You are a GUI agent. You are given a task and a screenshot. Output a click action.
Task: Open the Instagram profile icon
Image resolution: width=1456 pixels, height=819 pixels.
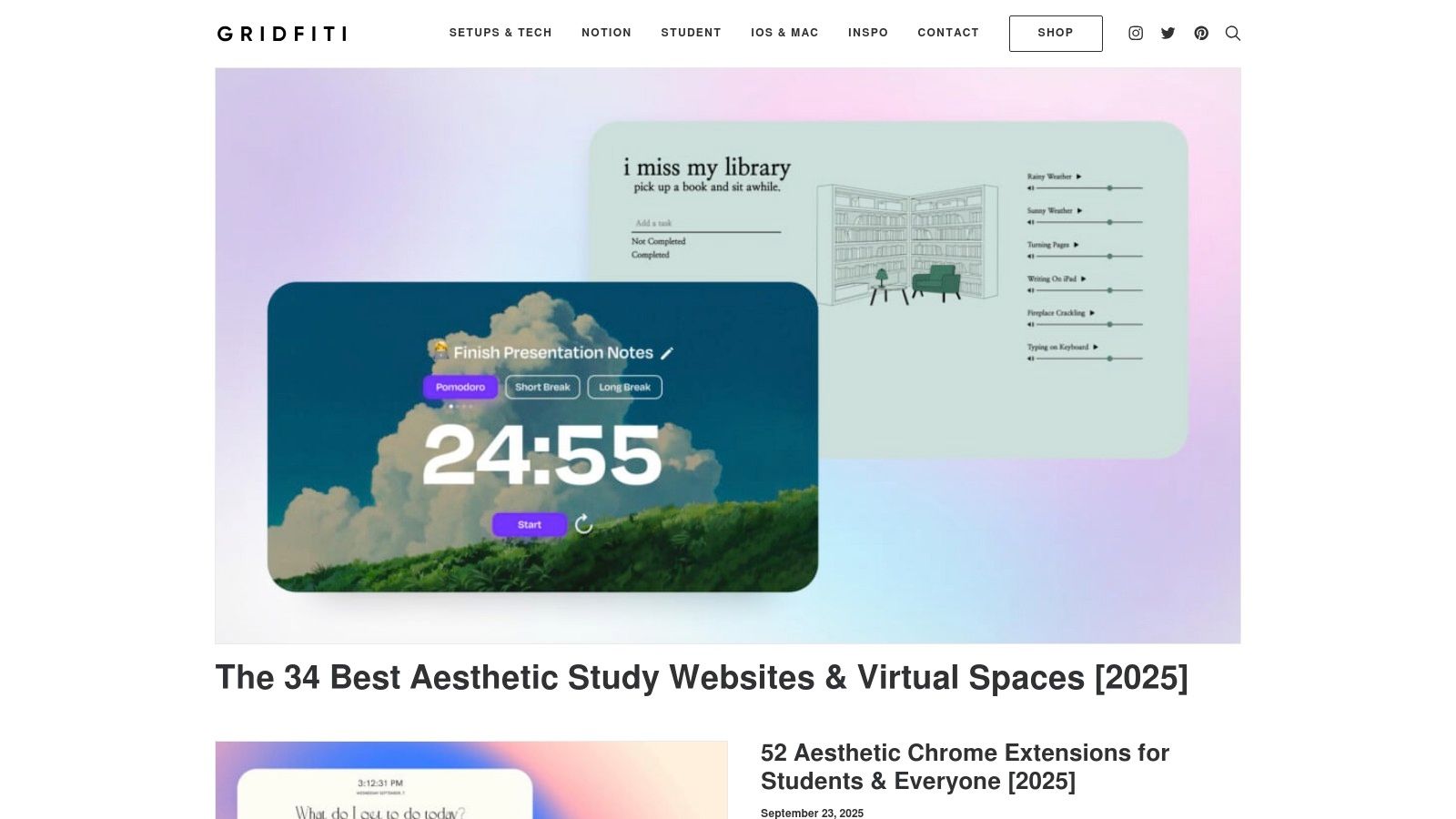click(x=1136, y=33)
